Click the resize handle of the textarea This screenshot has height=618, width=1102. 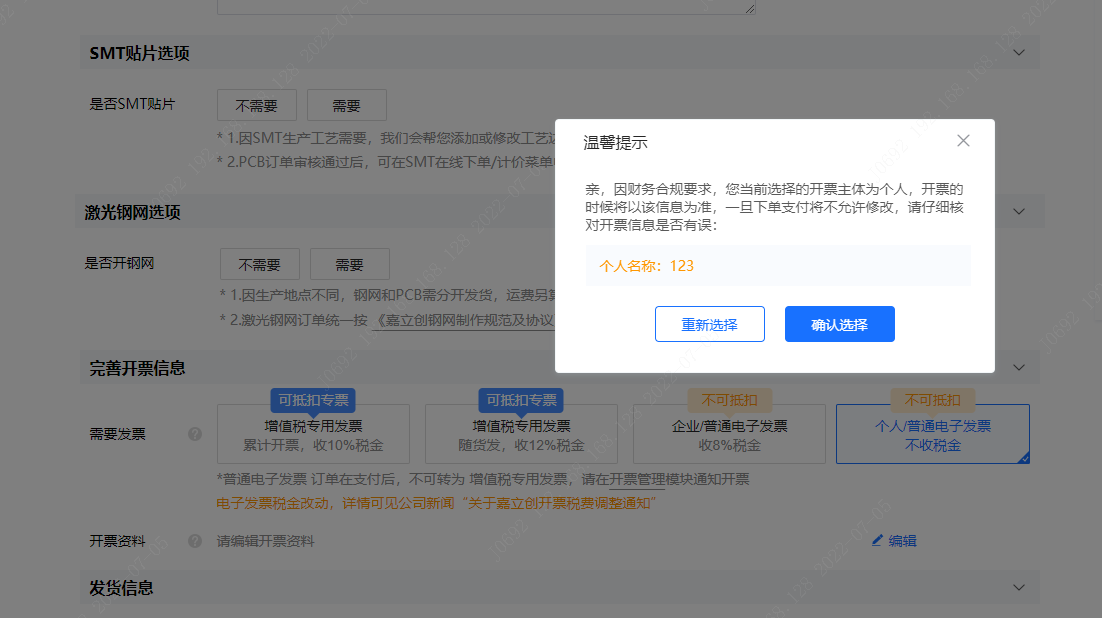tap(750, 8)
